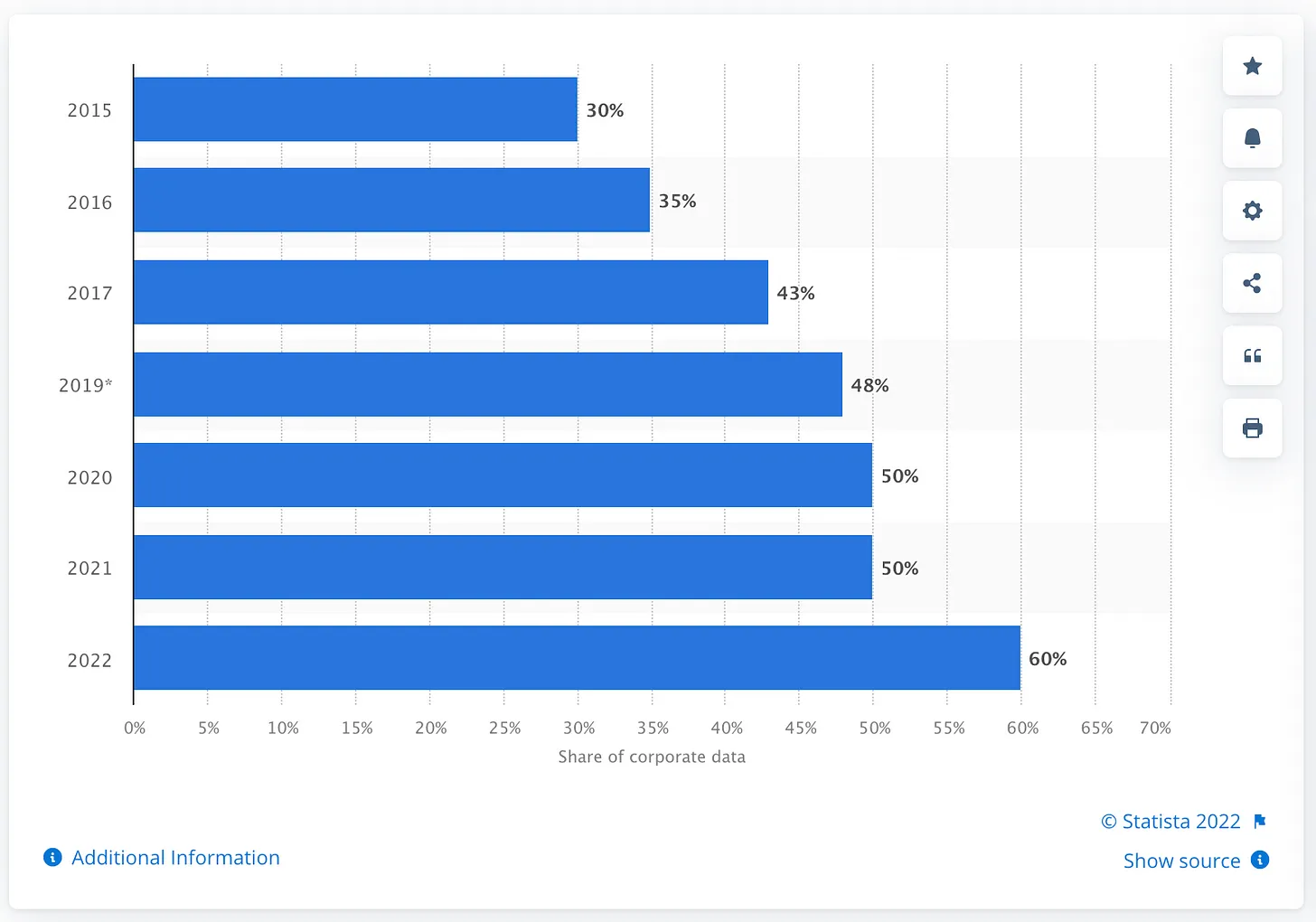Select the 2015 bar at 30%
Screen dimensions: 1316x922
click(355, 109)
